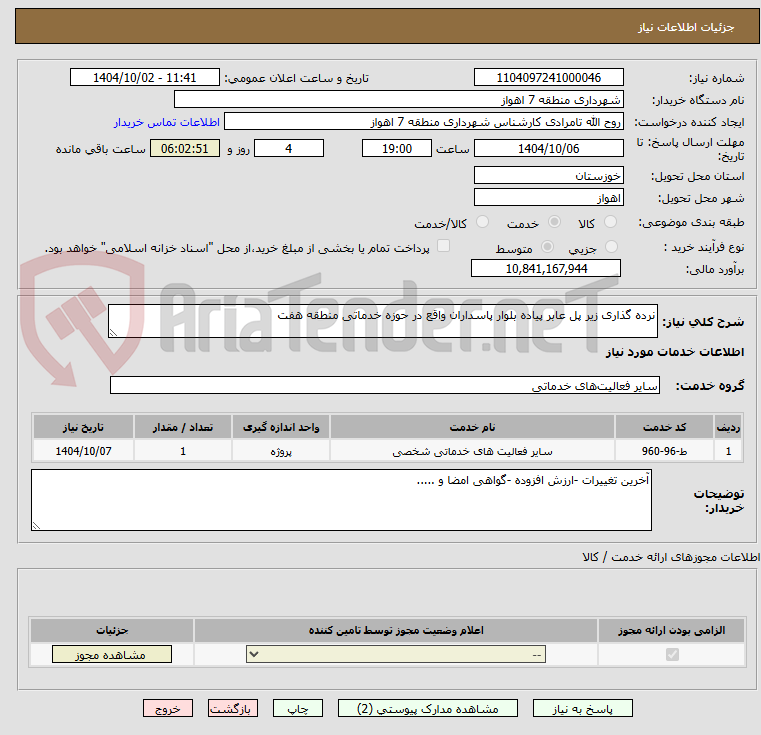Viewport: 761px width, 735px height.
Task: Select the خدمت radio button
Action: [x=554, y=222]
